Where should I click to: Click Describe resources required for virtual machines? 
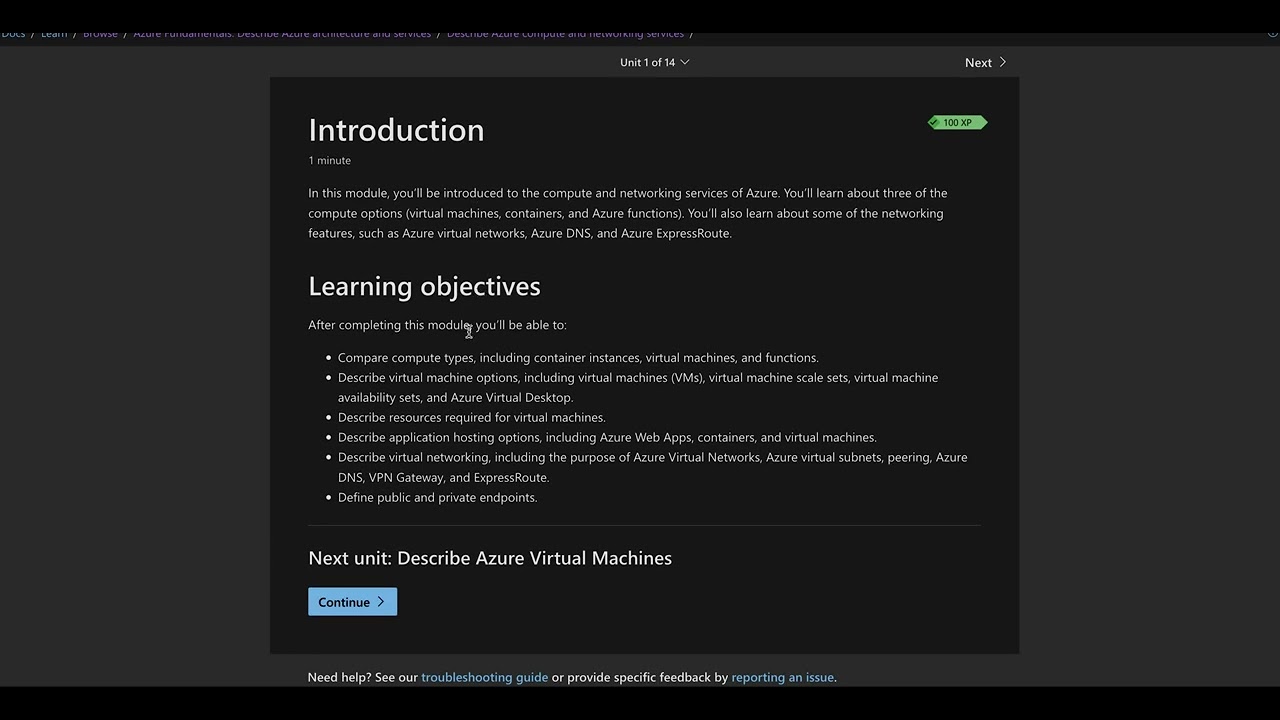click(x=472, y=417)
